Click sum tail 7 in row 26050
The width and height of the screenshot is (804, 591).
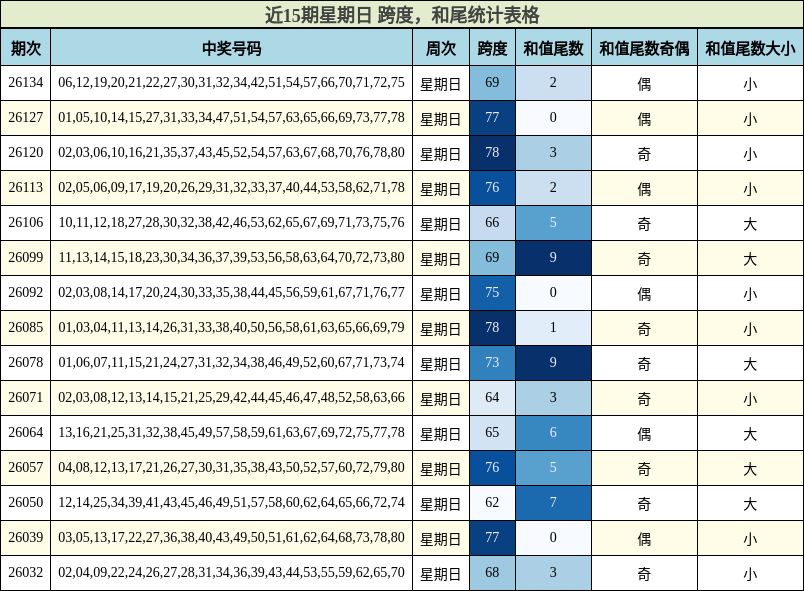(553, 502)
